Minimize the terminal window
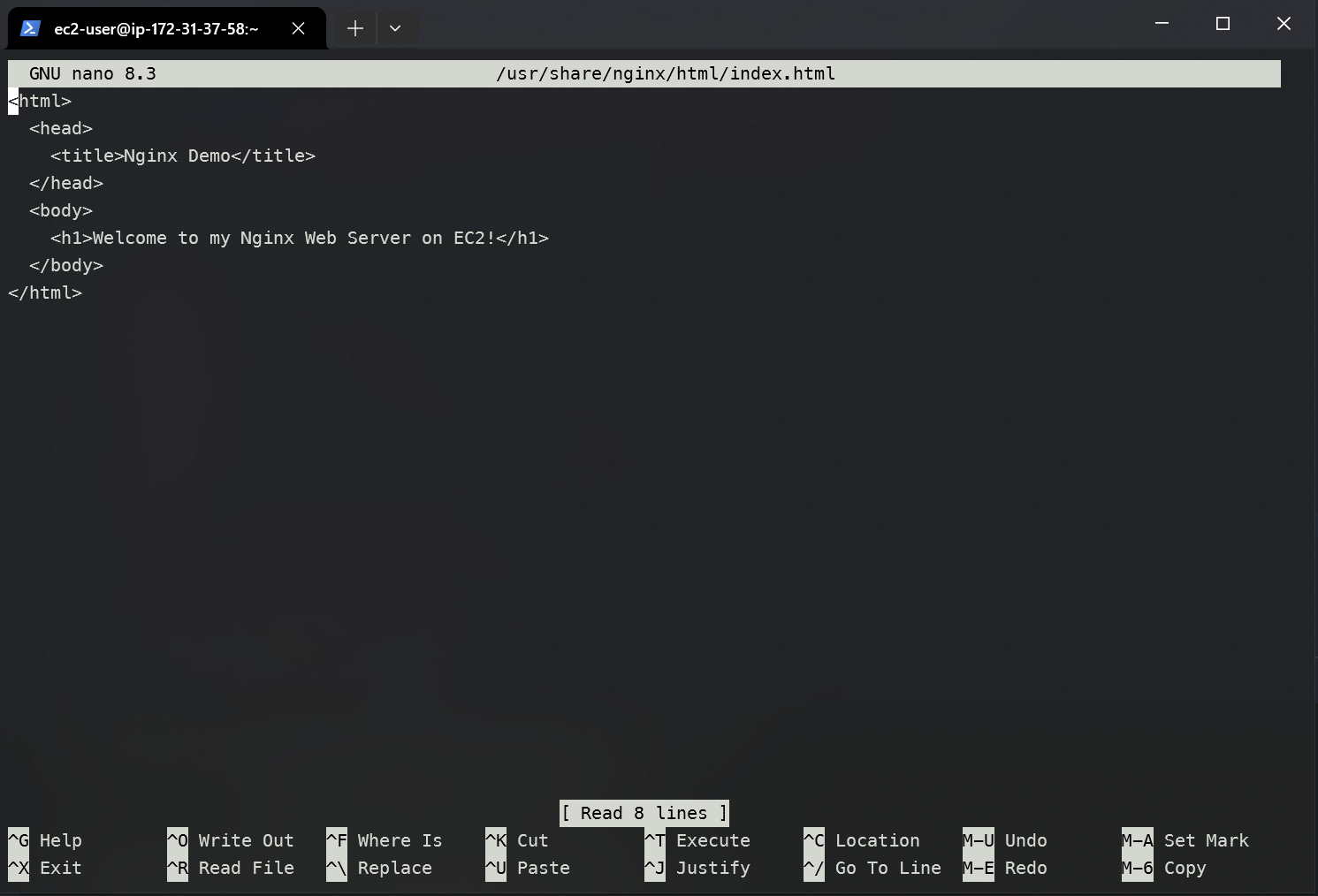Viewport: 1318px width, 896px height. 1162,24
